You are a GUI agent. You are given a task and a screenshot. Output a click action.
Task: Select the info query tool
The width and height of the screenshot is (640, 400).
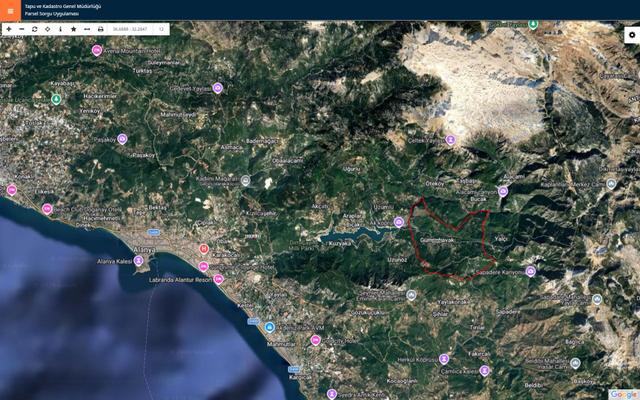click(60, 29)
